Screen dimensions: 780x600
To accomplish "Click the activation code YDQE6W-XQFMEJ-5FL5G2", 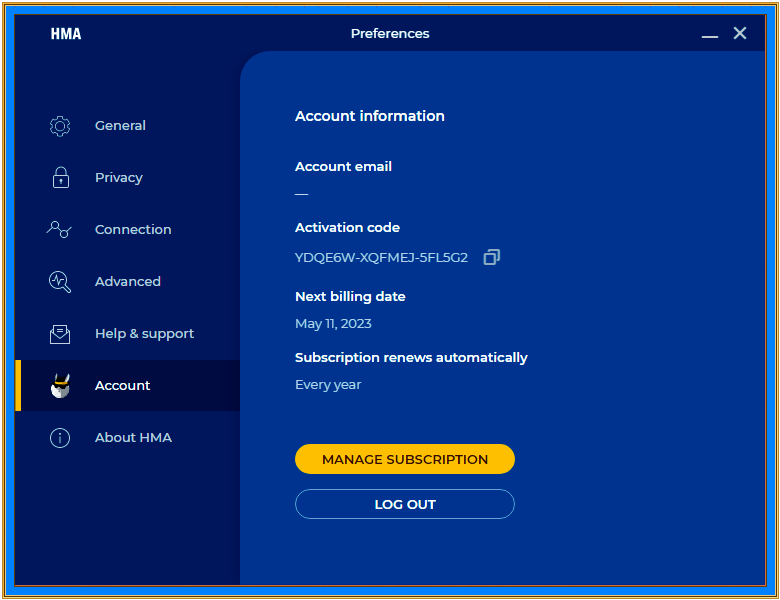I will click(381, 258).
